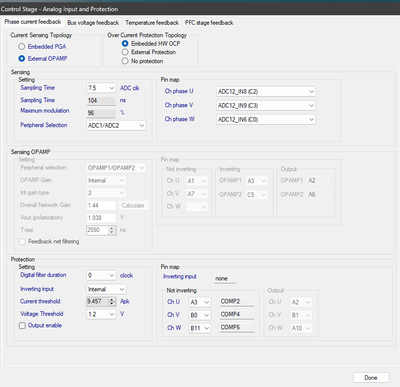The height and width of the screenshot is (387, 400).
Task: Open Digital filter duration dropdown
Action: click(x=101, y=276)
